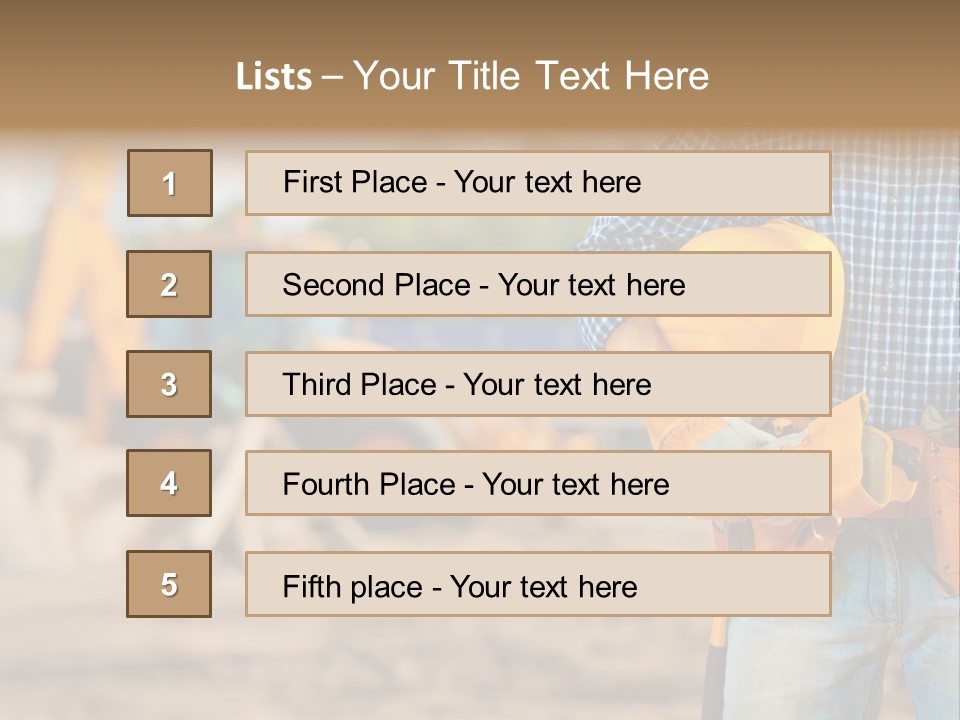Click the First Place text box
Viewport: 960px width, 720px height.
point(537,183)
